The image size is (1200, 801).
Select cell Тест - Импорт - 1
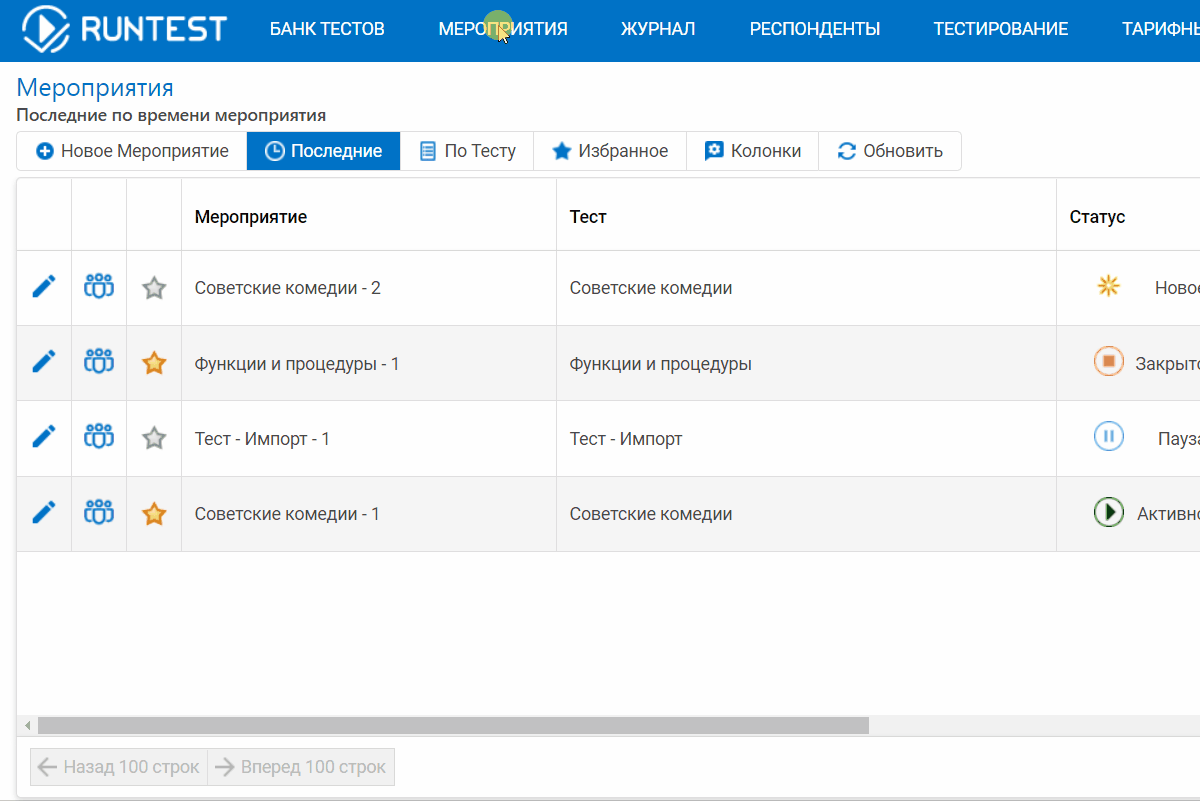click(x=368, y=438)
